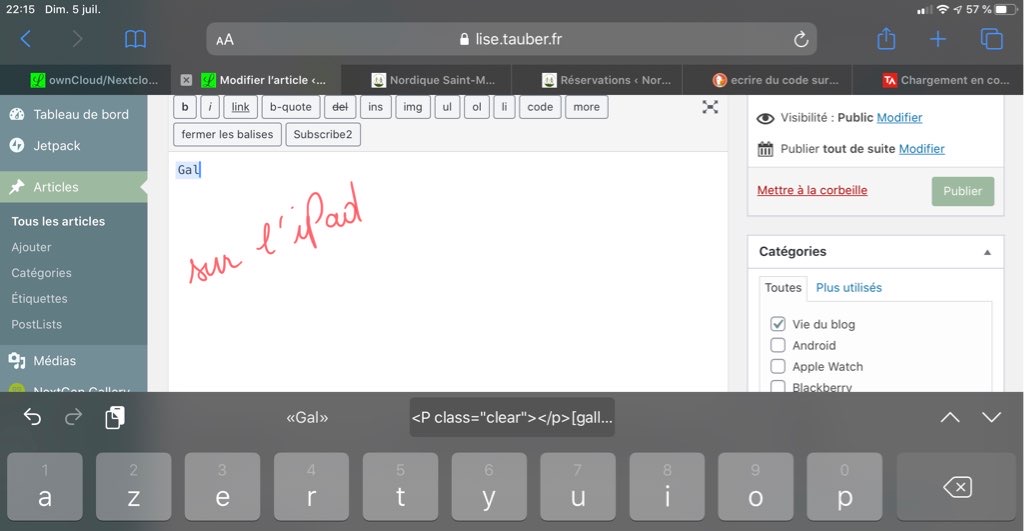Screen dimensions: 1024x531
Task: Tap the keyboard clipboard paste icon
Action: [x=115, y=417]
